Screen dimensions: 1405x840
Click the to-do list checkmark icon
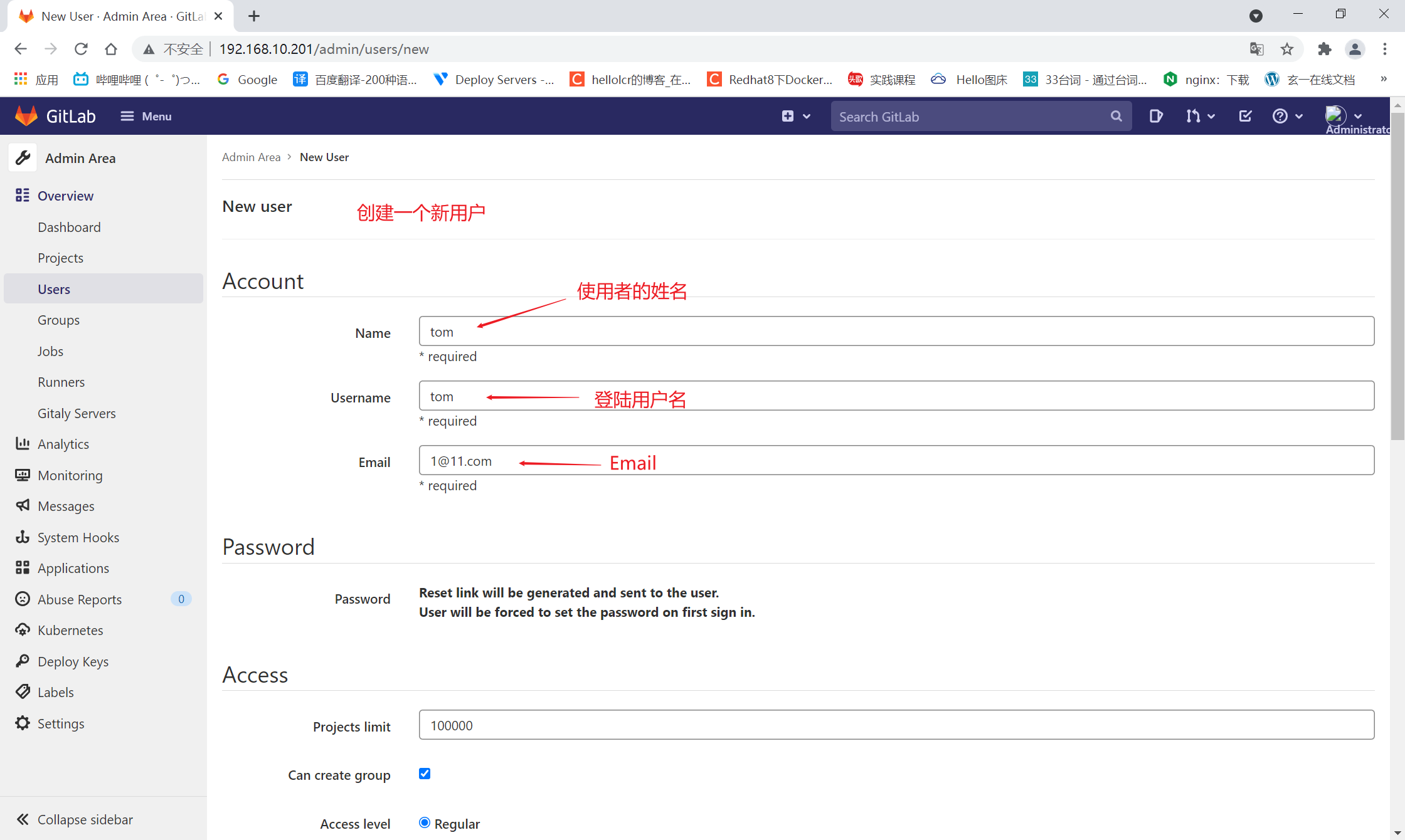1245,116
